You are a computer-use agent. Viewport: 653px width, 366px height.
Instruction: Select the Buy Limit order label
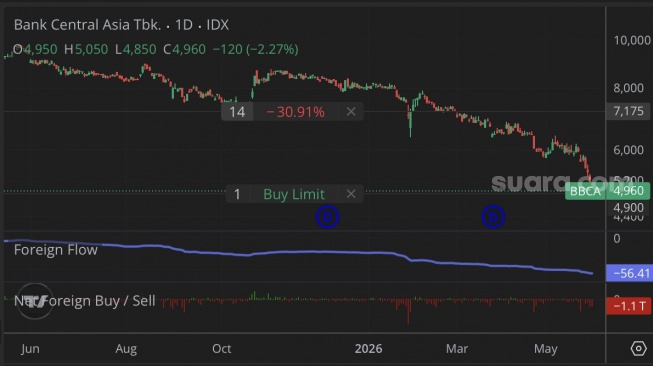point(294,194)
